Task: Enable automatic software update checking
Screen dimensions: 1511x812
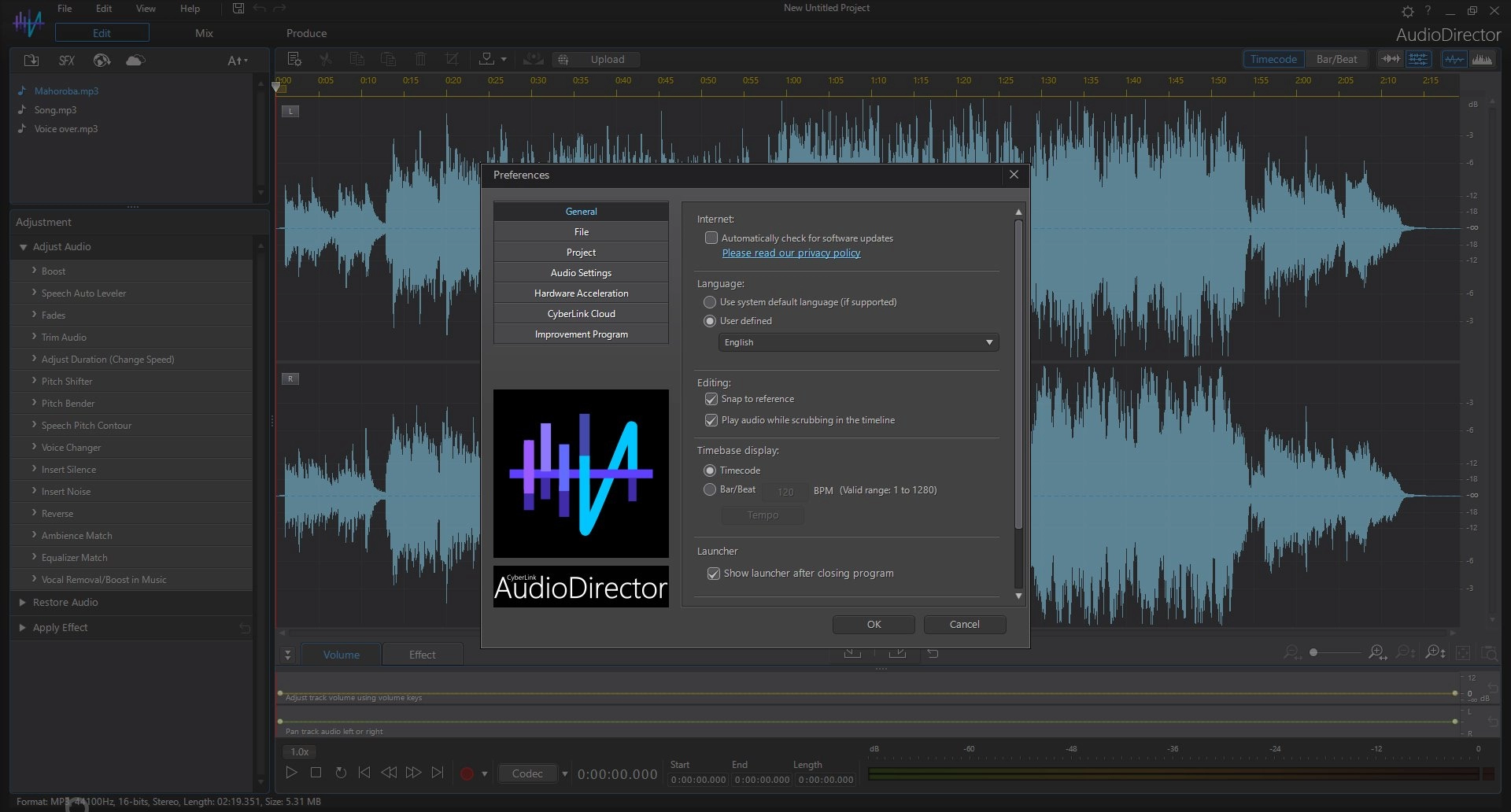Action: tap(711, 238)
